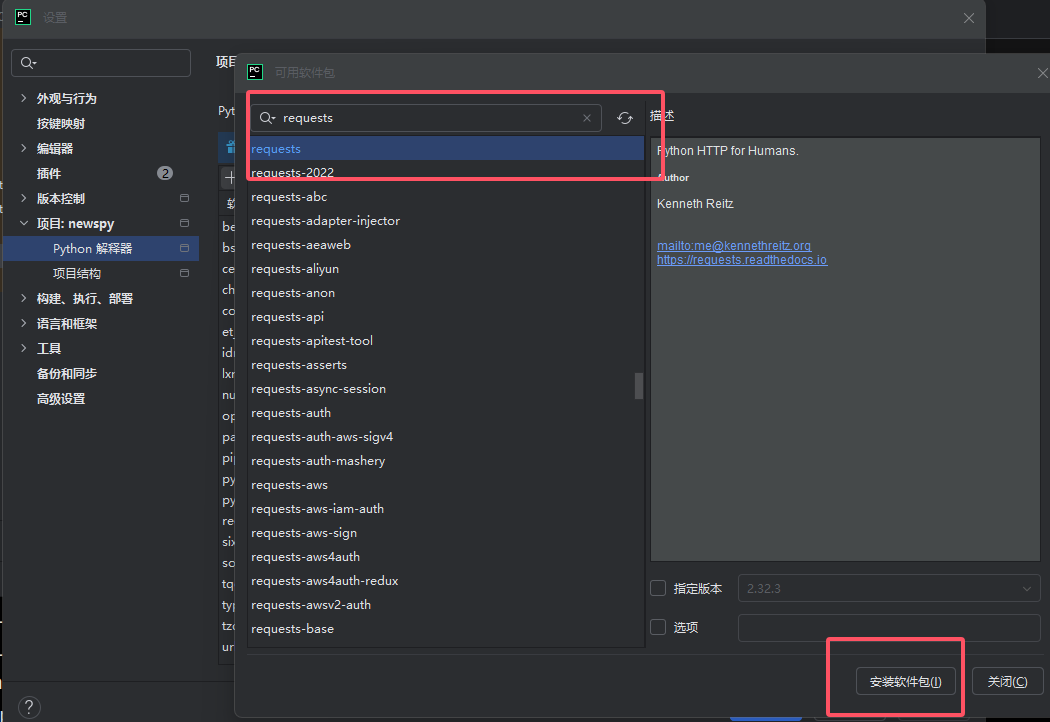Expand the 编辑器 settings node
This screenshot has height=722, width=1050.
coord(23,148)
